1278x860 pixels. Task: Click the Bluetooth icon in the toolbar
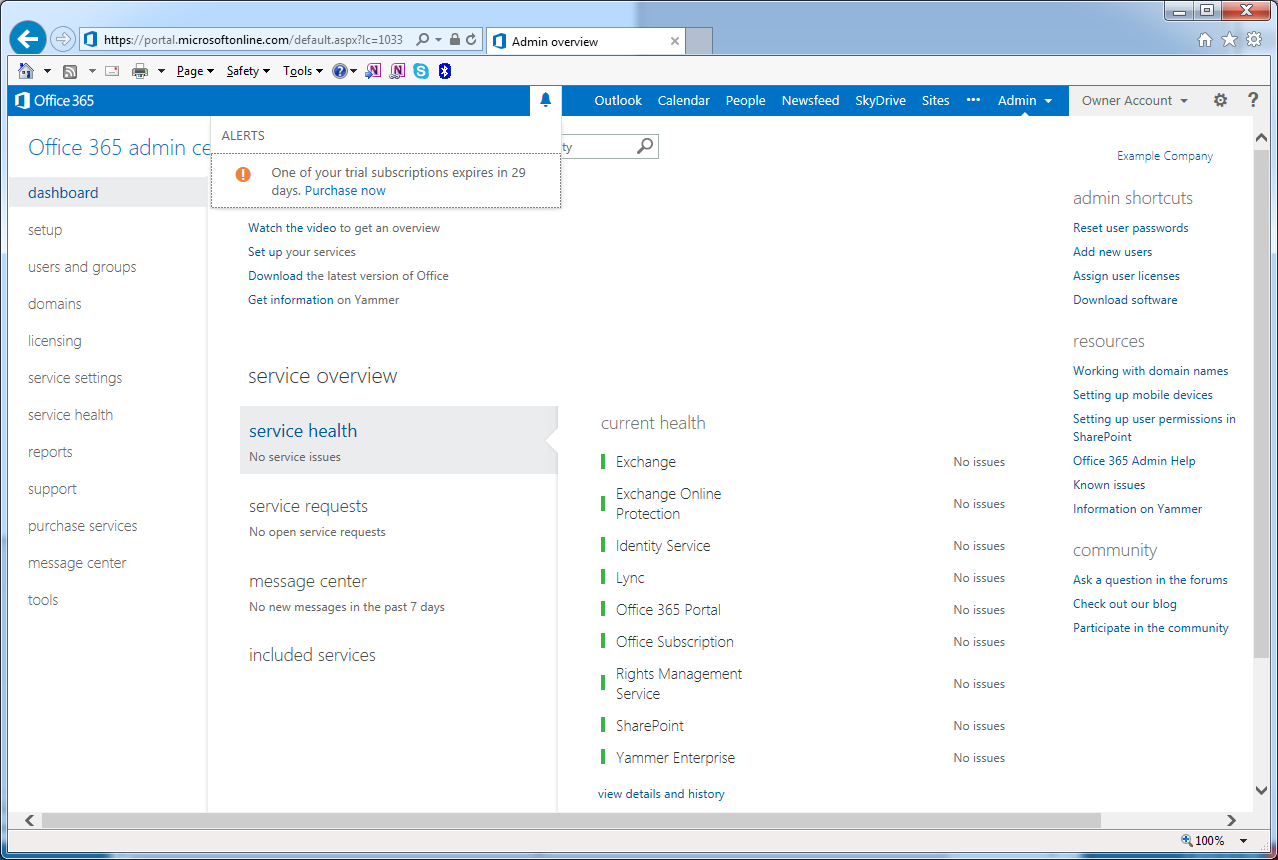pos(445,71)
